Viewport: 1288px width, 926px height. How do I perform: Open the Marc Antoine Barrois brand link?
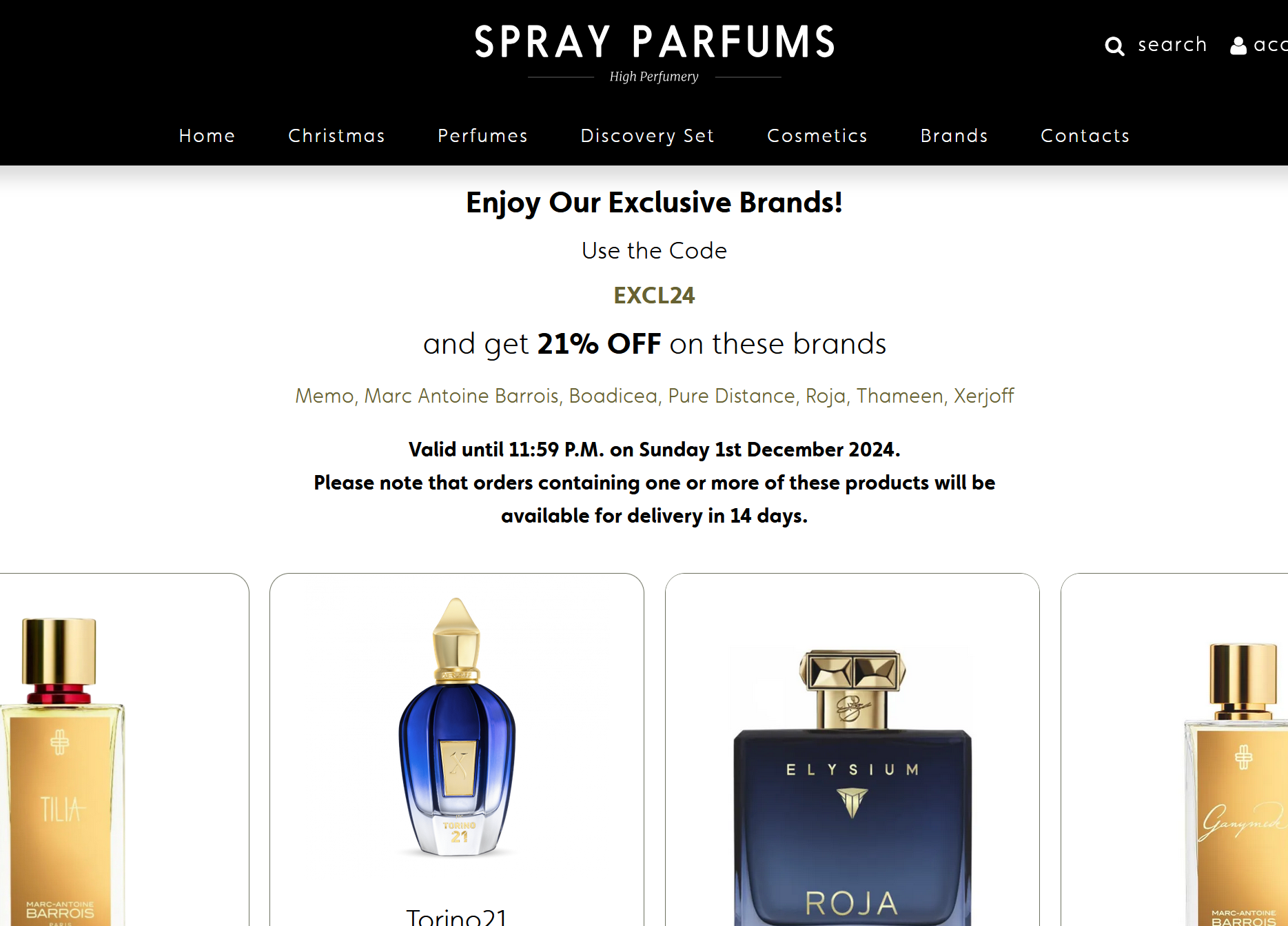coord(461,396)
